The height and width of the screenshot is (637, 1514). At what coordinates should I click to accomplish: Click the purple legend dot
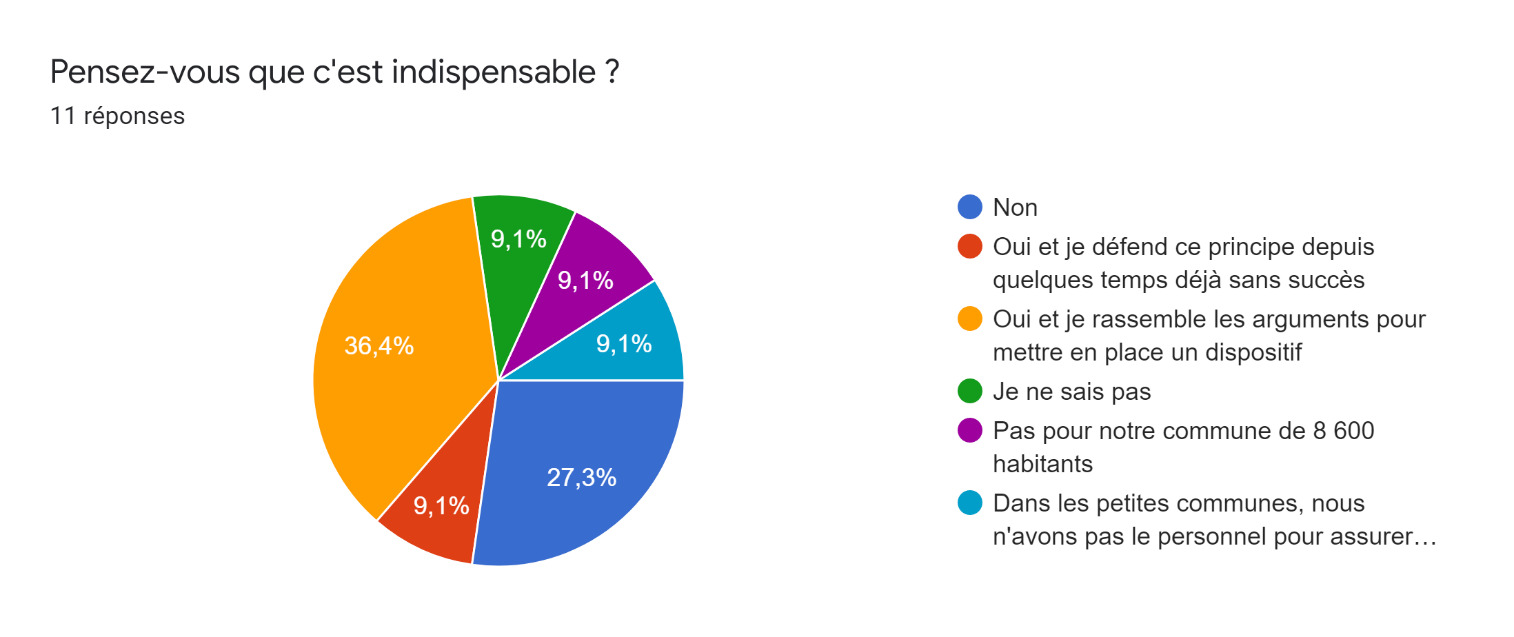(969, 430)
